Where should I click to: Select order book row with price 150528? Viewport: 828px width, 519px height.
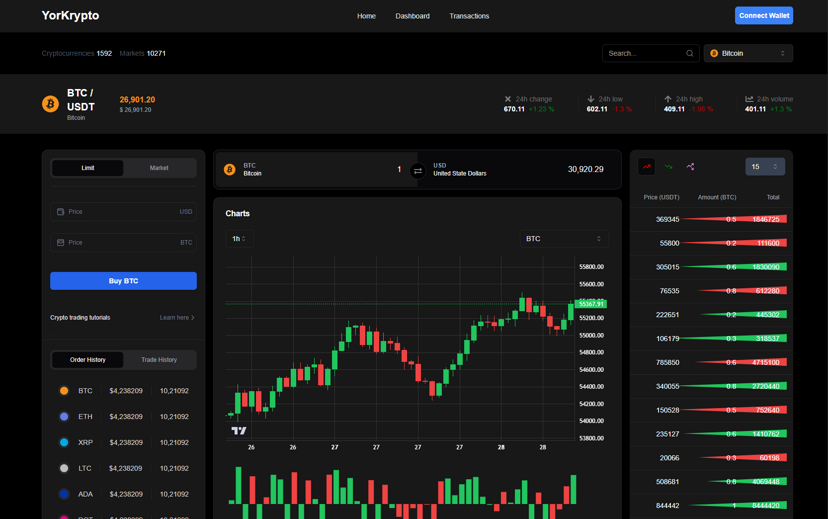tap(711, 410)
